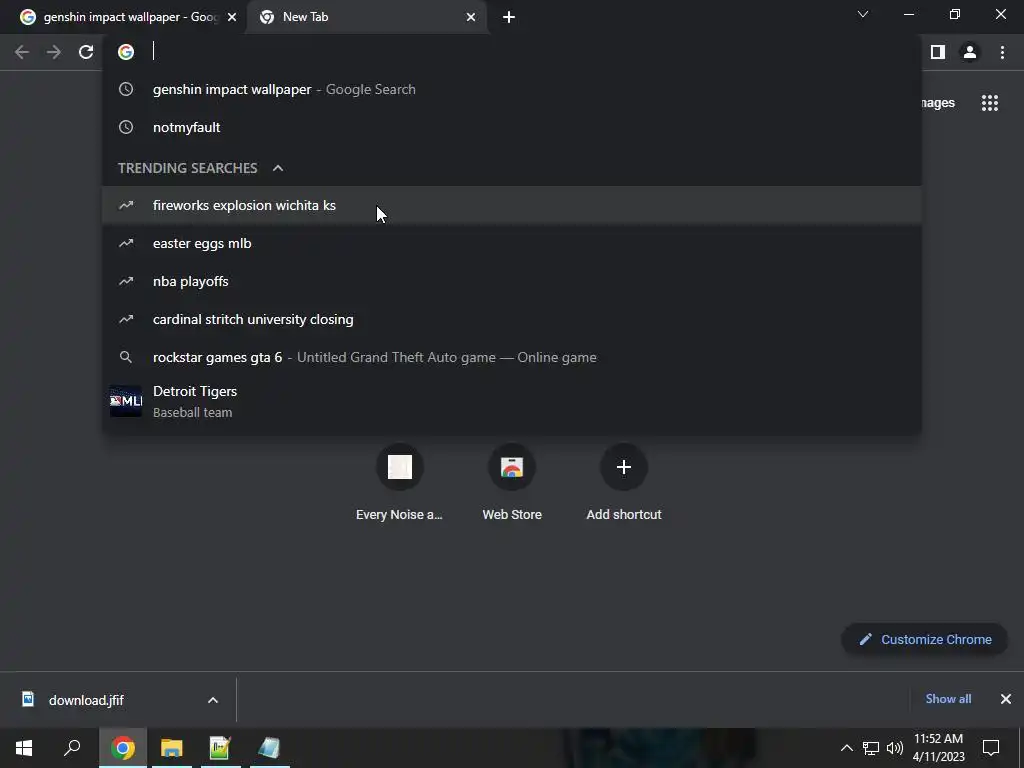Select easter eggs mlb trending search
The image size is (1024, 768).
click(512, 243)
